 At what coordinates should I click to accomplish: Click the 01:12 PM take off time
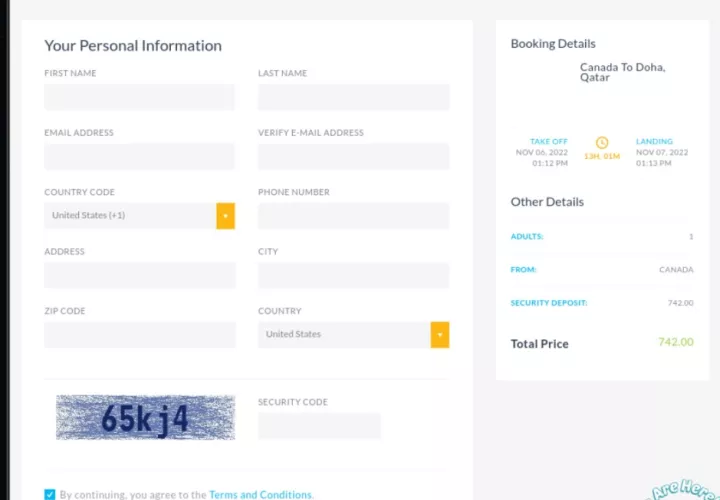[550, 163]
